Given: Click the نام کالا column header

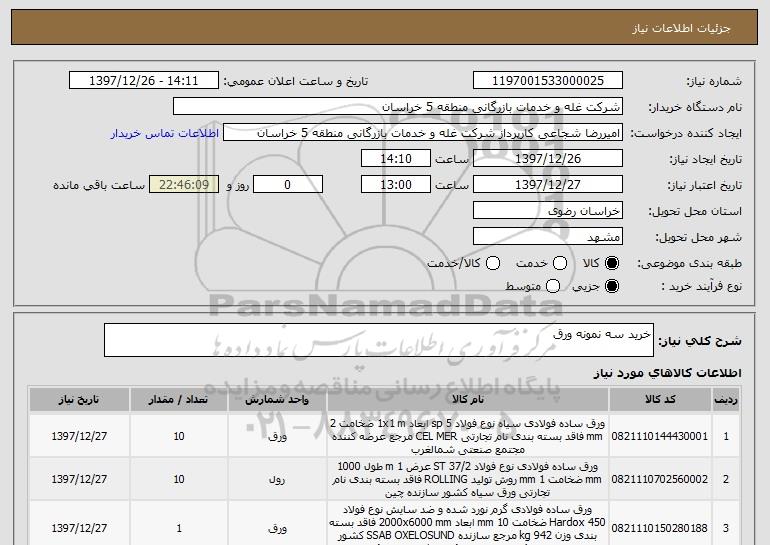Looking at the screenshot, I should 468,400.
